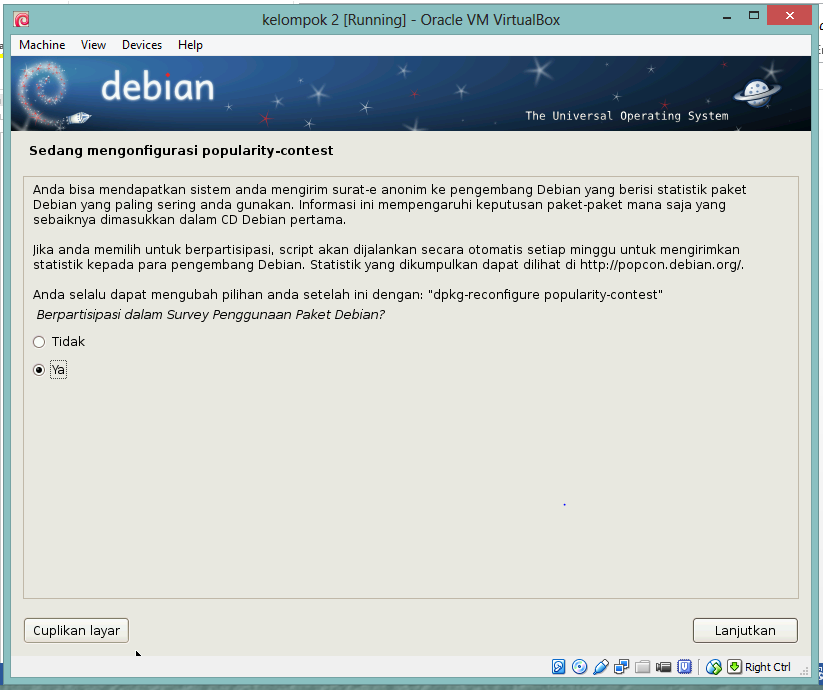The width and height of the screenshot is (823, 690).
Task: Open the Help menu
Action: click(190, 44)
